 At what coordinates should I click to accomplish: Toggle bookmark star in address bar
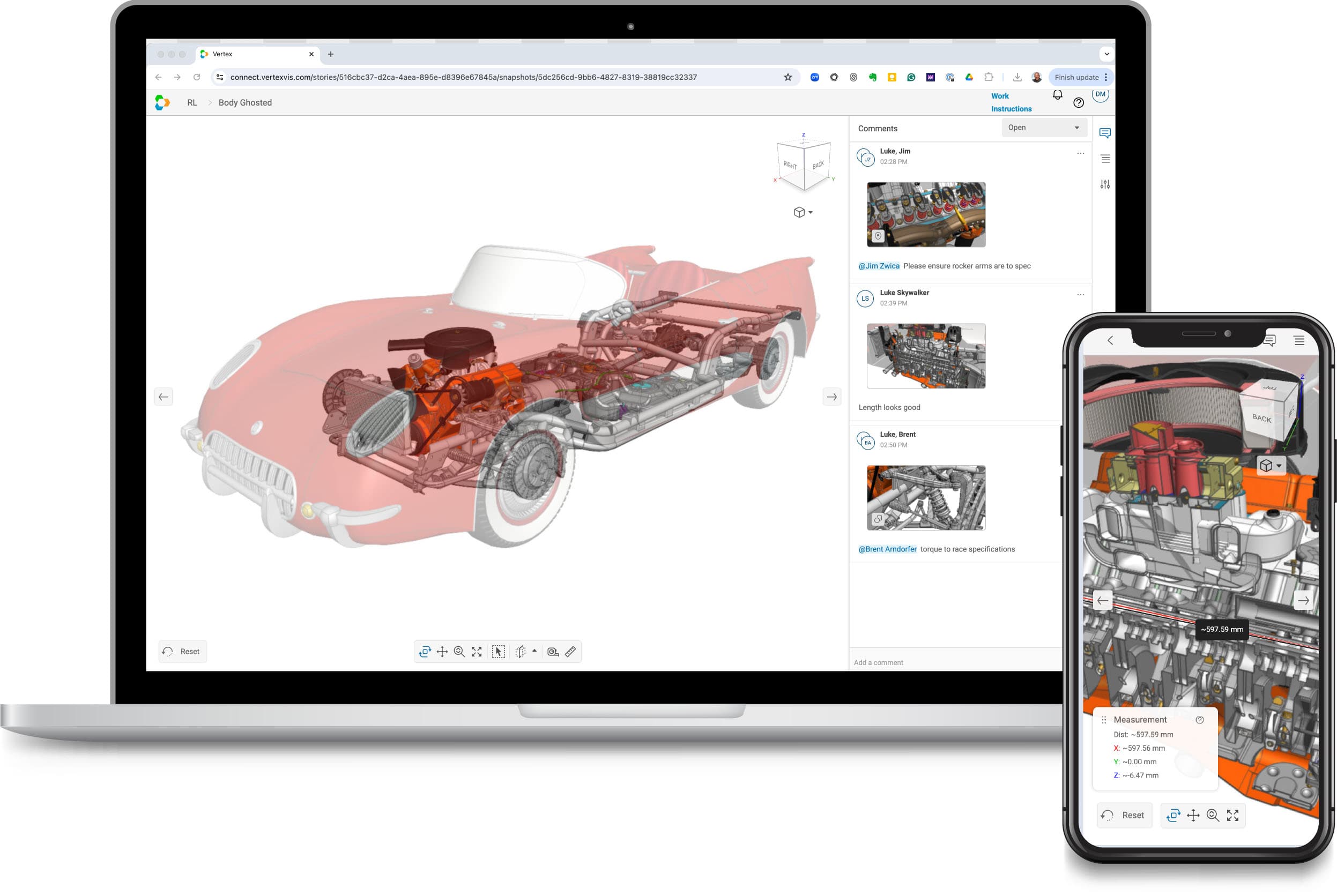pyautogui.click(x=787, y=77)
